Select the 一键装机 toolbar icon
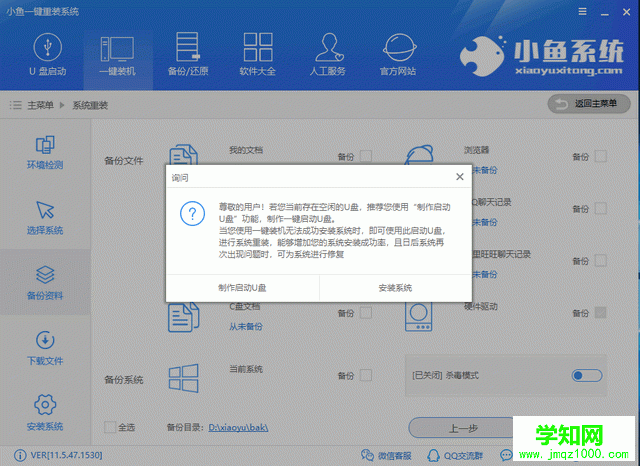640x466 pixels. pos(117,49)
